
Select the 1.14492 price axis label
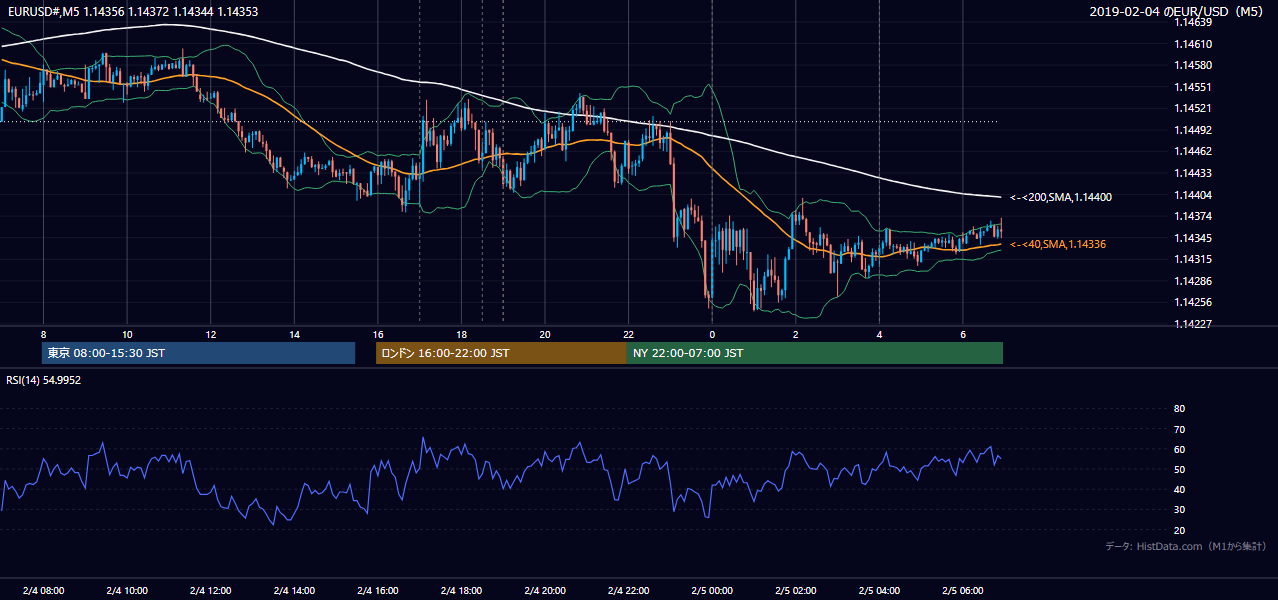(x=1194, y=130)
